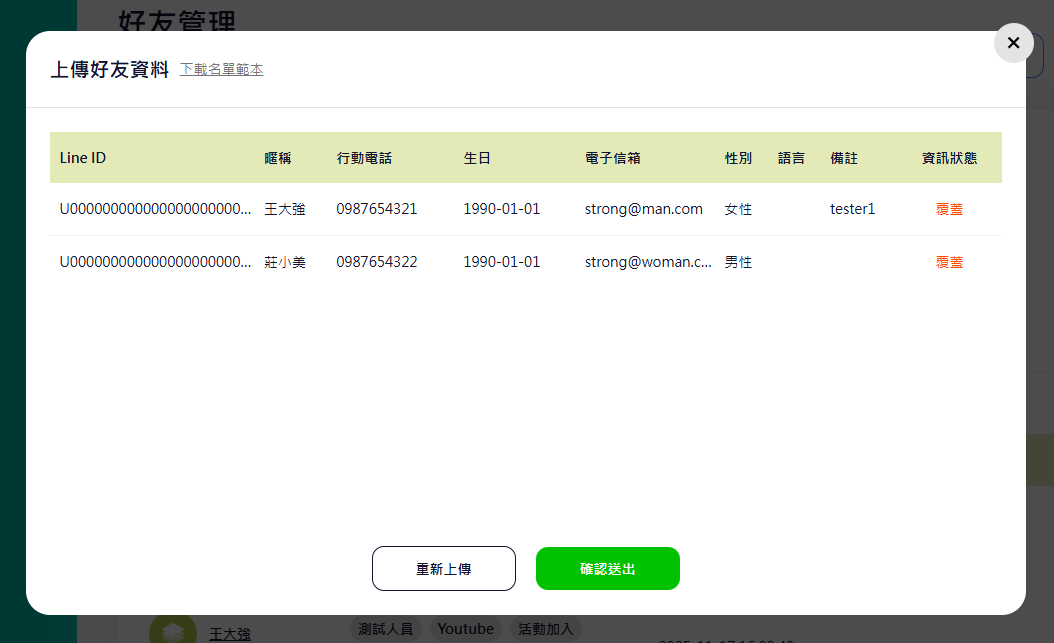Click the 覆蓋 status in 王大強's row
The height and width of the screenshot is (643, 1054).
click(949, 210)
